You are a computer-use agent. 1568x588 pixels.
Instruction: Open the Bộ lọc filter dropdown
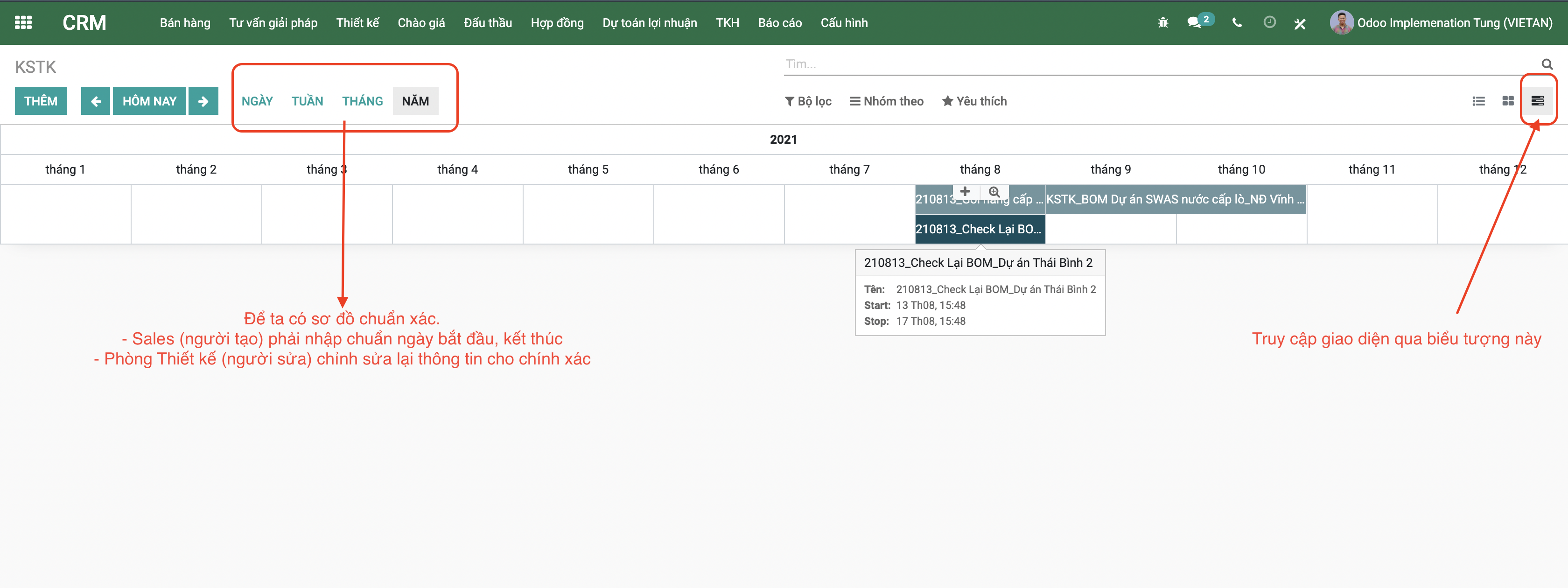tap(808, 101)
